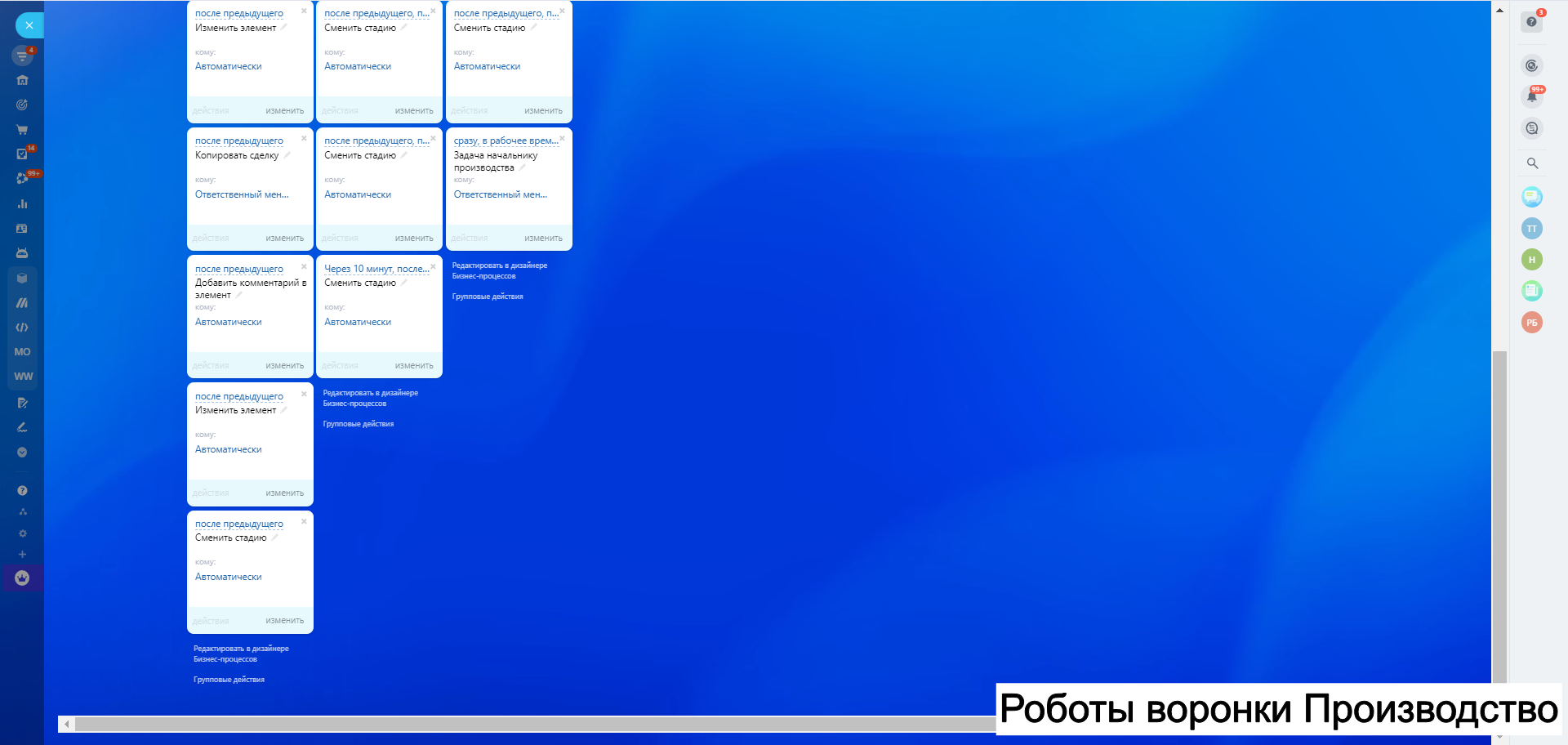Open Ответственный мен... link on Копировать сделку robot
Viewport: 1568px width, 745px height.
tap(242, 194)
